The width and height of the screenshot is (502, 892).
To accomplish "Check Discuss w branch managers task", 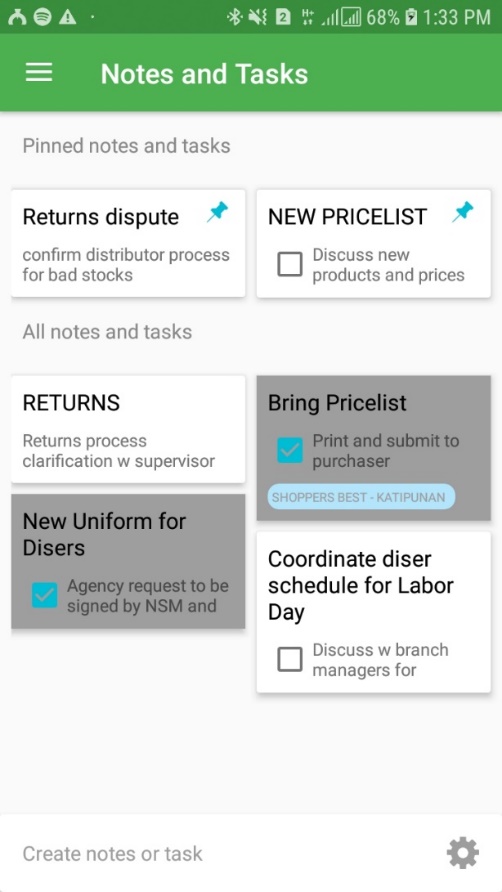I will click(x=290, y=659).
